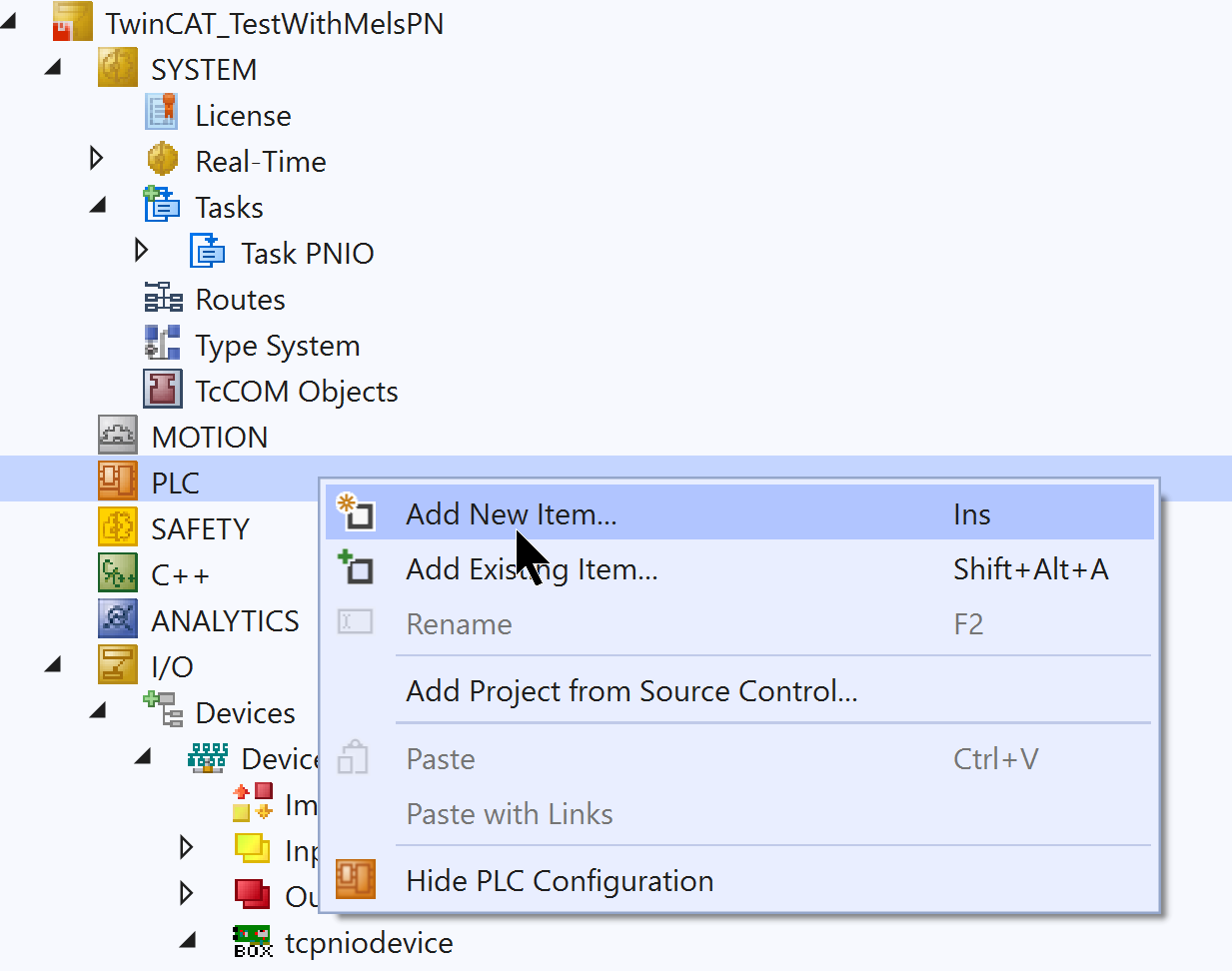Choose Add Project from Source Control...
Screen dimensions: 1232x971
pos(739,689)
